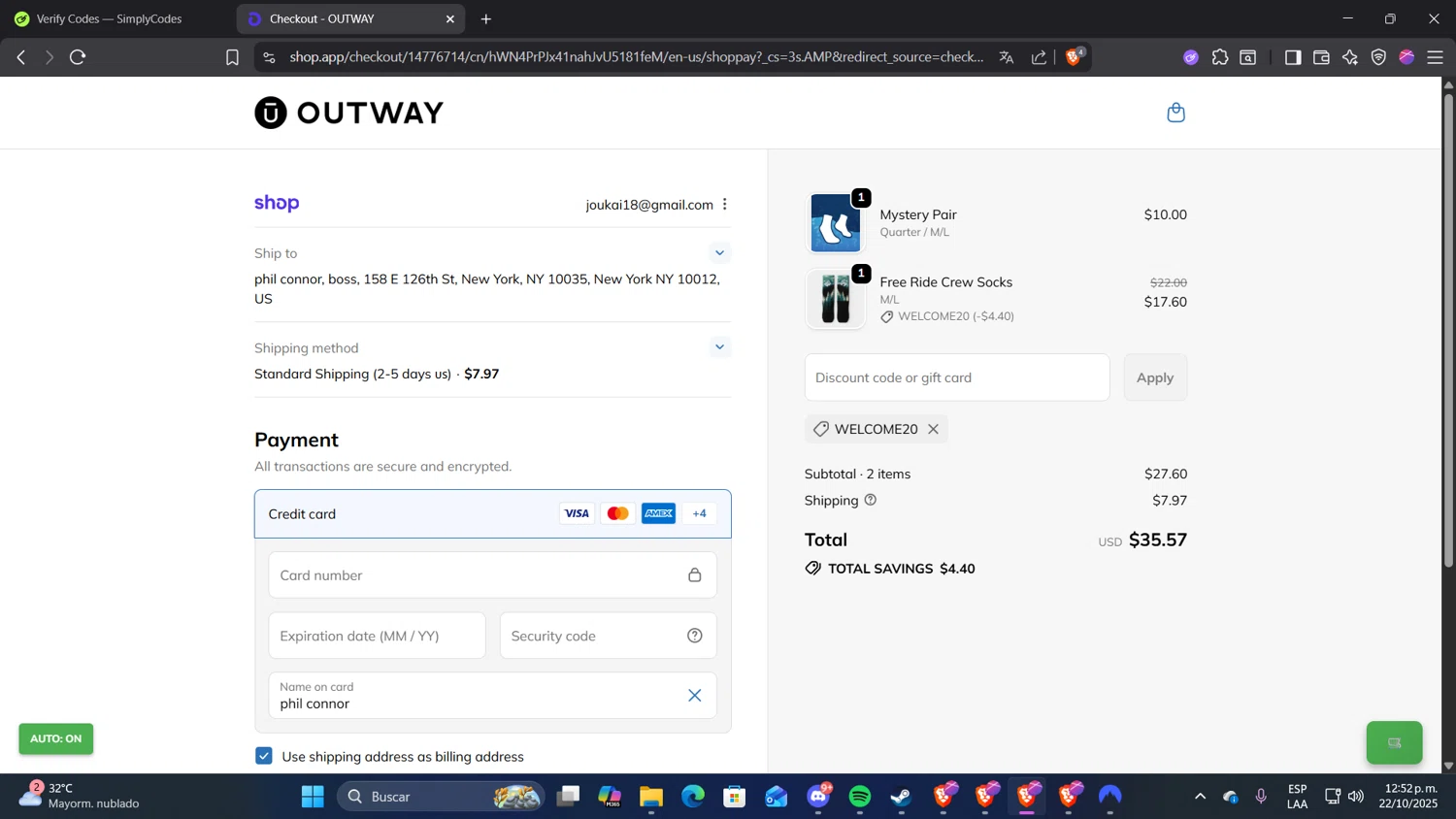1456x819 pixels.
Task: Click the taskbar Buscar search box
Action: click(x=441, y=797)
